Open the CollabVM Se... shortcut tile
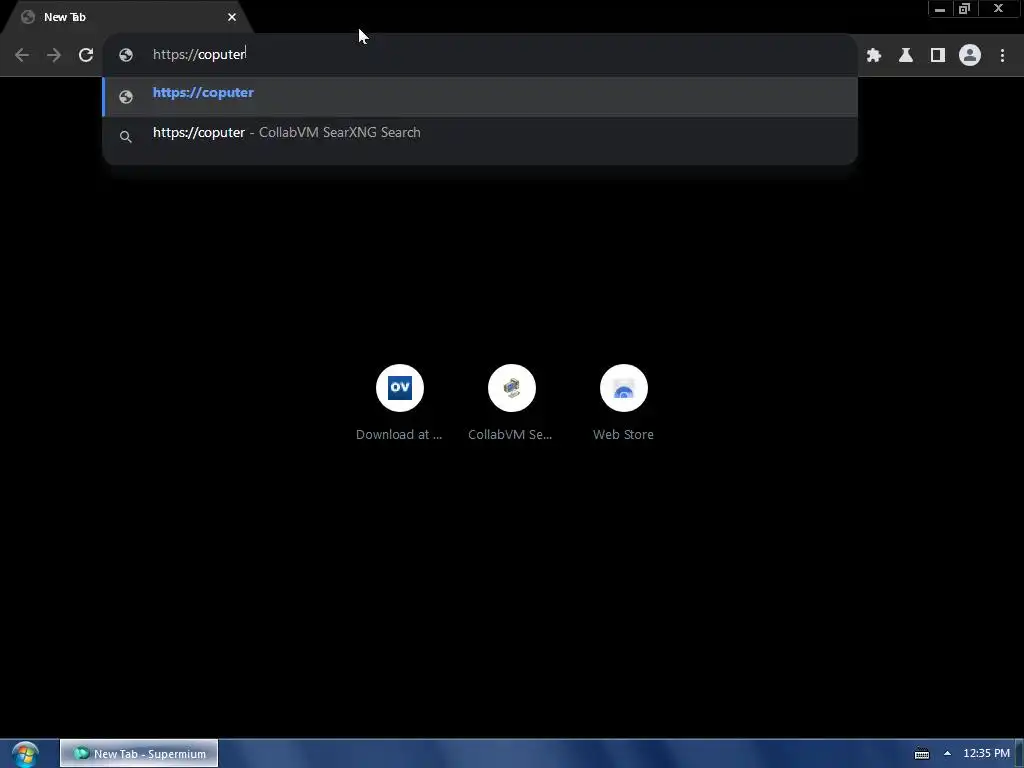The image size is (1024, 768). pyautogui.click(x=511, y=402)
